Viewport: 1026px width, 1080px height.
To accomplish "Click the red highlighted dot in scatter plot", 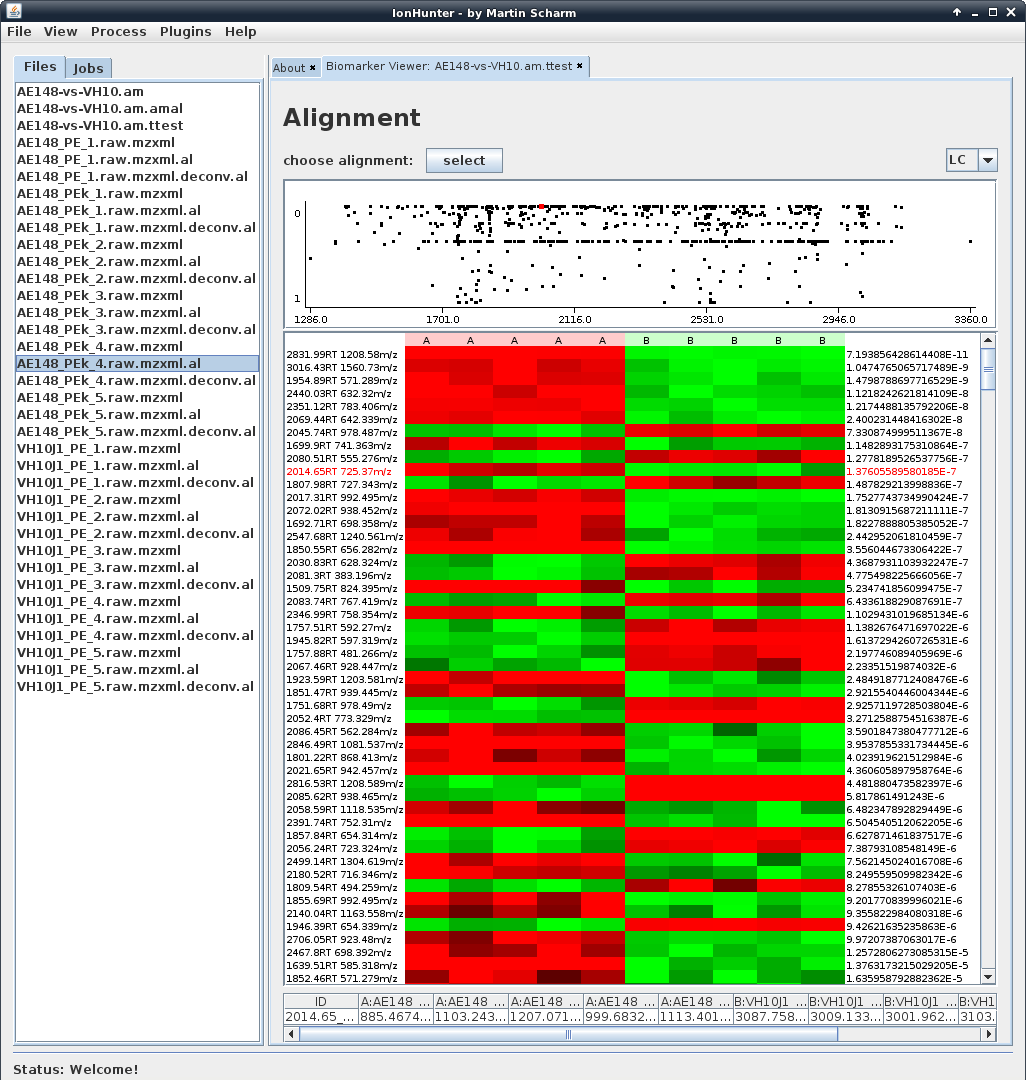I will 541,206.
